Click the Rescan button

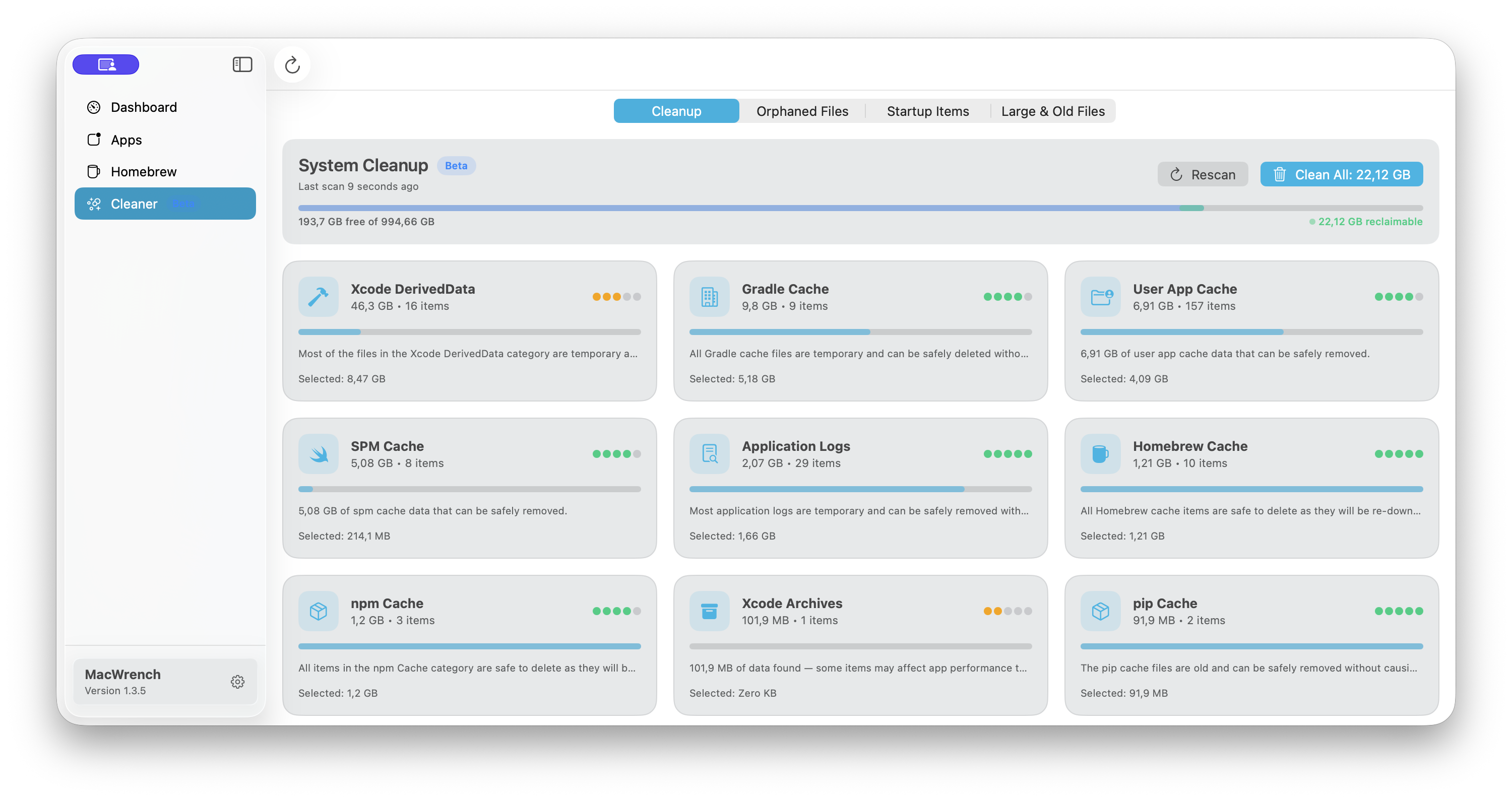[1202, 174]
